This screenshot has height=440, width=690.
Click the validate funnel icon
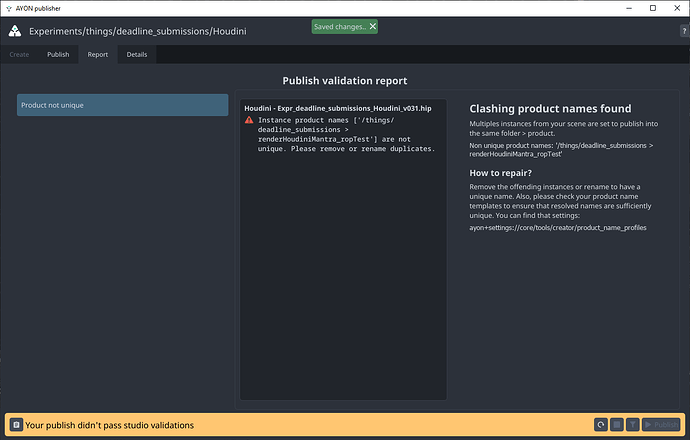click(x=632, y=425)
